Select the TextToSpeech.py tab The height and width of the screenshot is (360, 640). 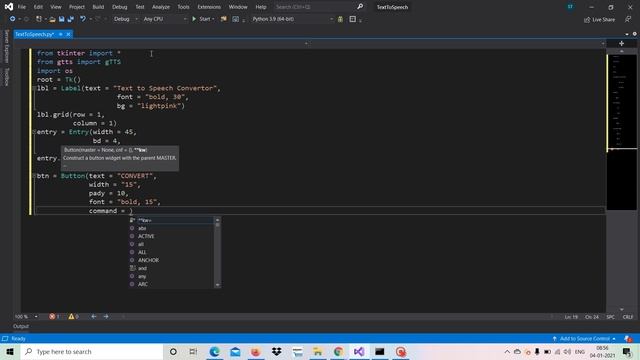34,34
